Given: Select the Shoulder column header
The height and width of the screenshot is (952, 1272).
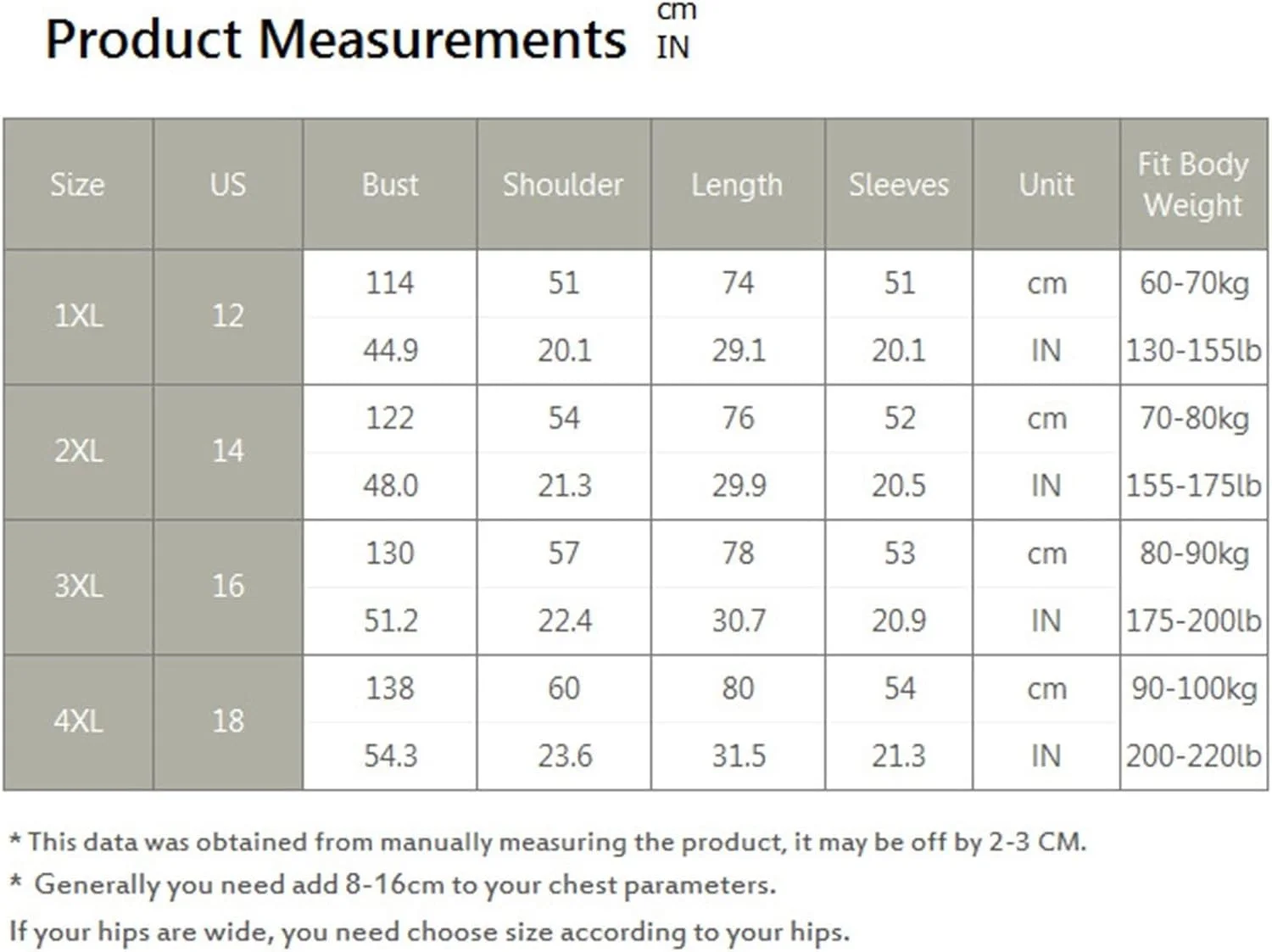Looking at the screenshot, I should (x=563, y=185).
